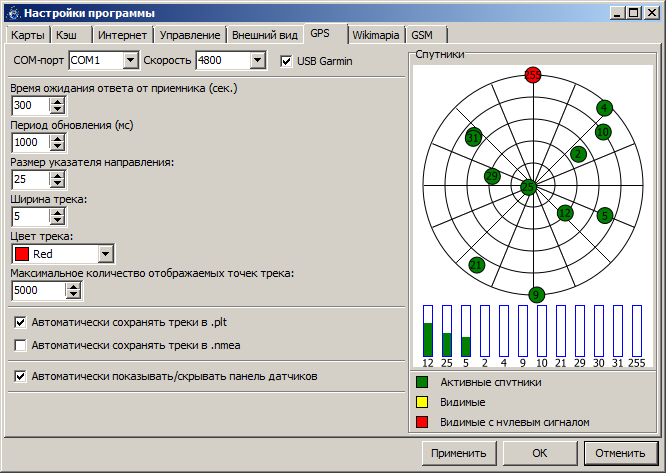Click the update period input field

pos(30,142)
